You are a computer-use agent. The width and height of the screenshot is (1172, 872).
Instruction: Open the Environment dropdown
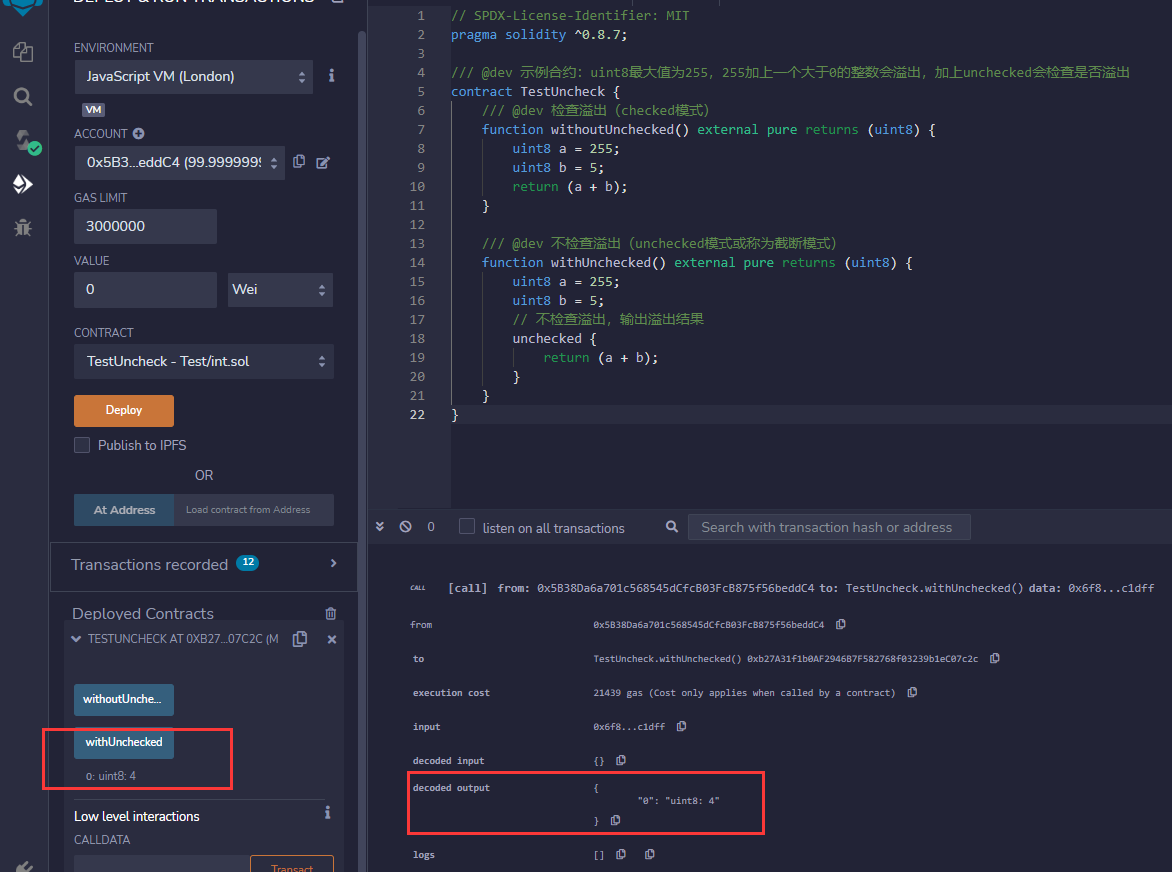click(x=194, y=77)
